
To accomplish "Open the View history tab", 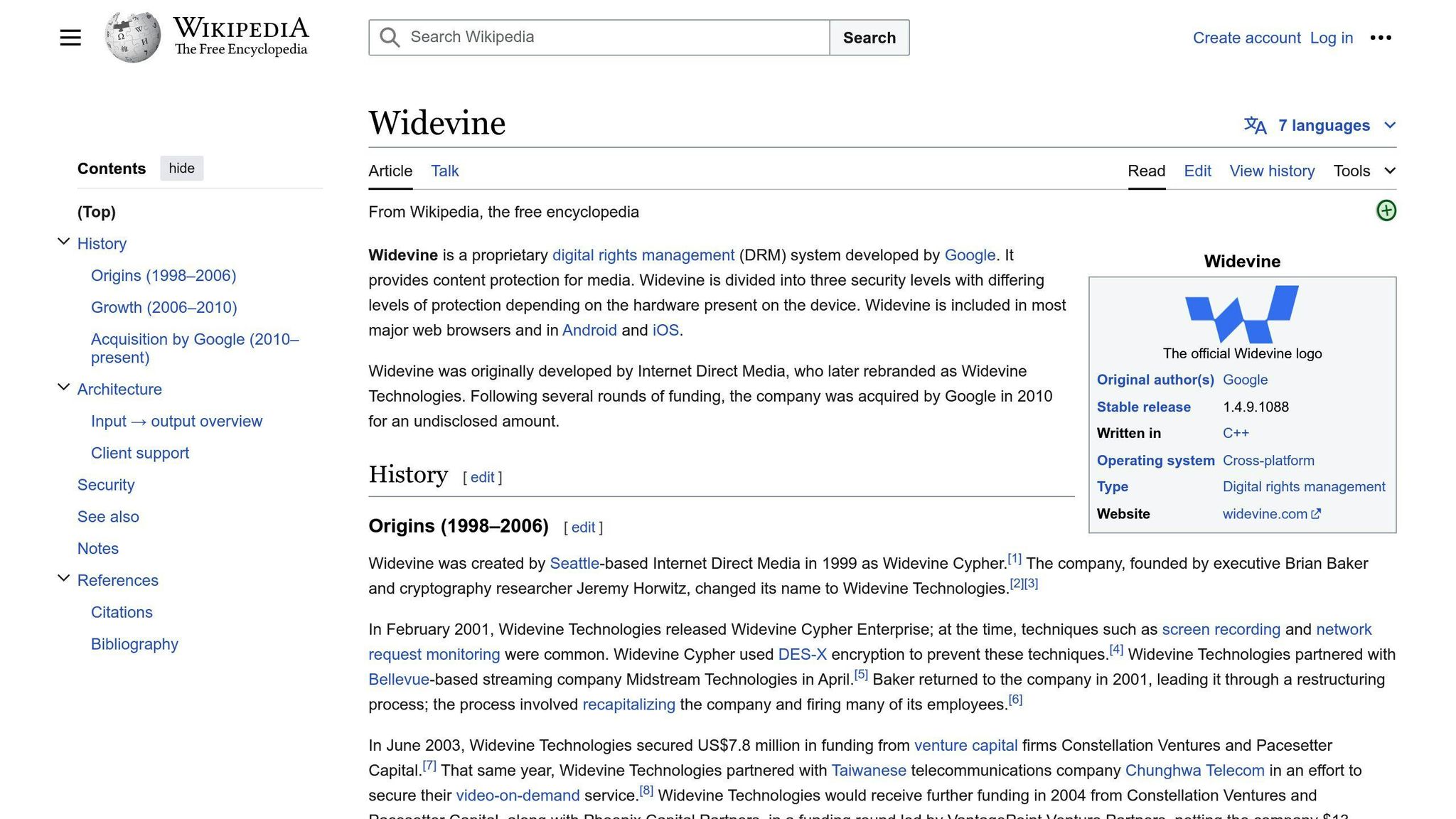I will click(x=1272, y=171).
